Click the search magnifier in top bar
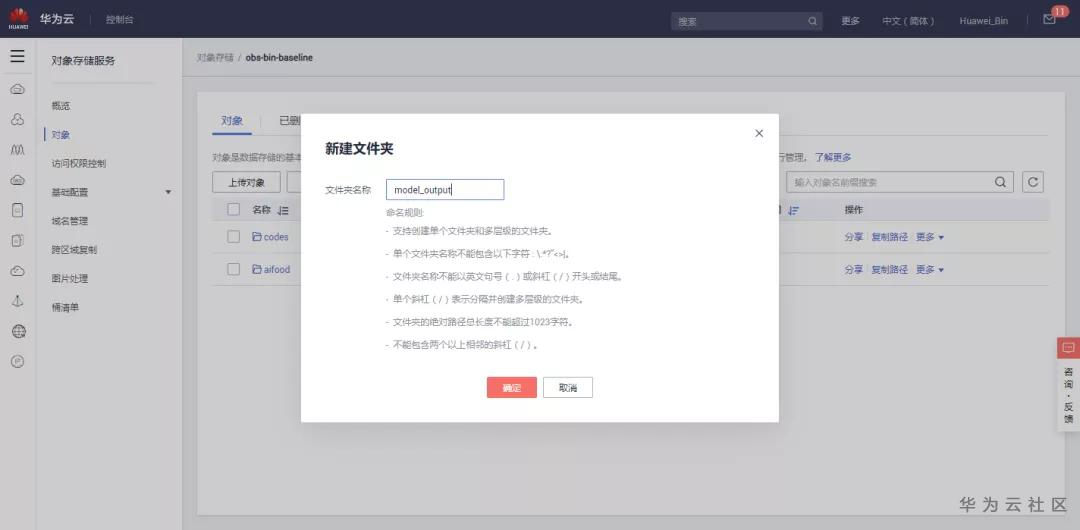The height and width of the screenshot is (530, 1080). (x=813, y=21)
